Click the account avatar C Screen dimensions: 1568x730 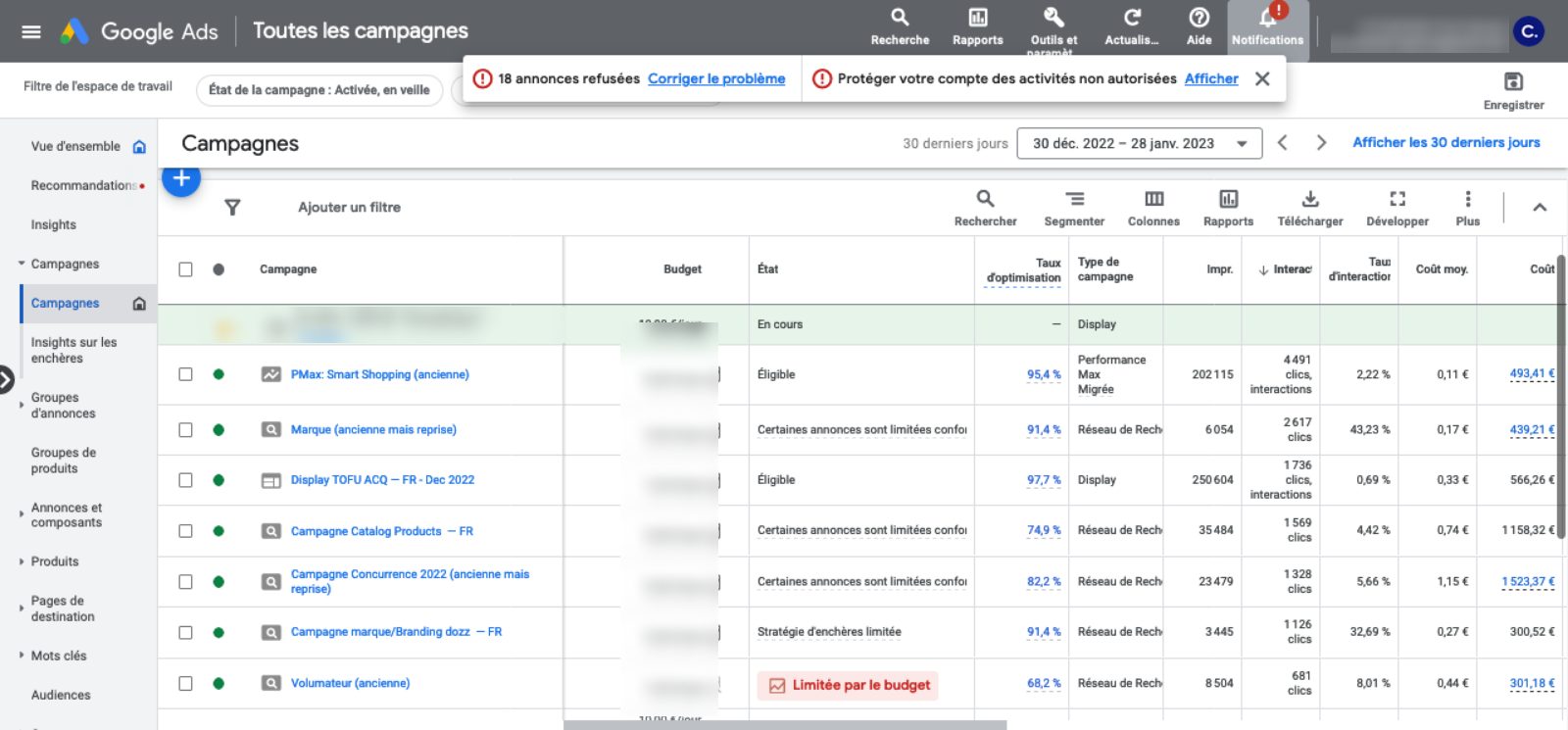coord(1528,31)
